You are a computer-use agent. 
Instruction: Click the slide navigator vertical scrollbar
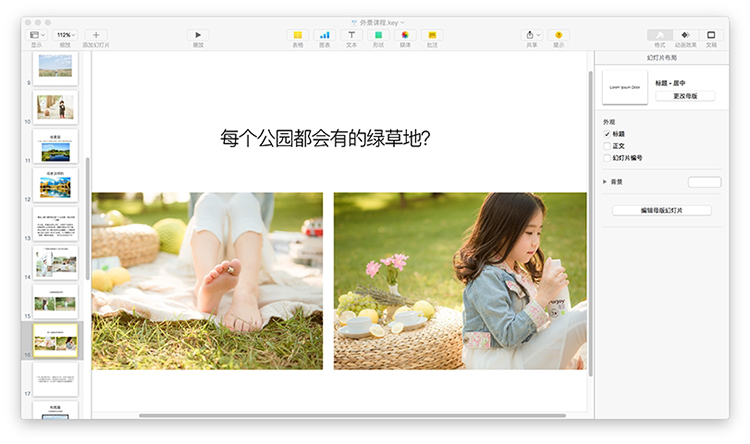[x=88, y=219]
